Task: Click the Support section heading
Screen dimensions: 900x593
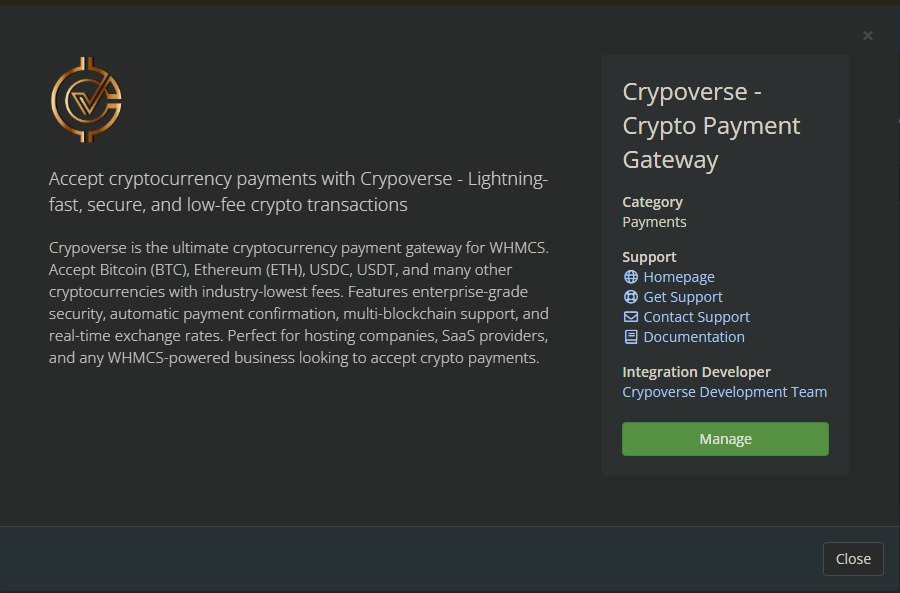Action: pyautogui.click(x=649, y=257)
